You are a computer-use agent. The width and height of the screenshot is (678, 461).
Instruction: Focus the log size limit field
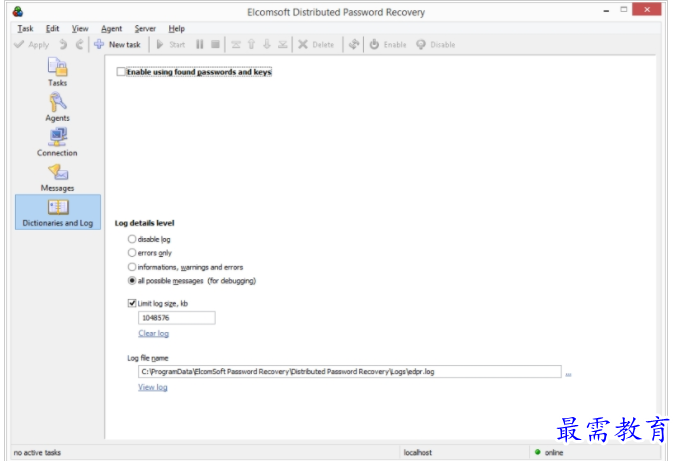pyautogui.click(x=176, y=318)
